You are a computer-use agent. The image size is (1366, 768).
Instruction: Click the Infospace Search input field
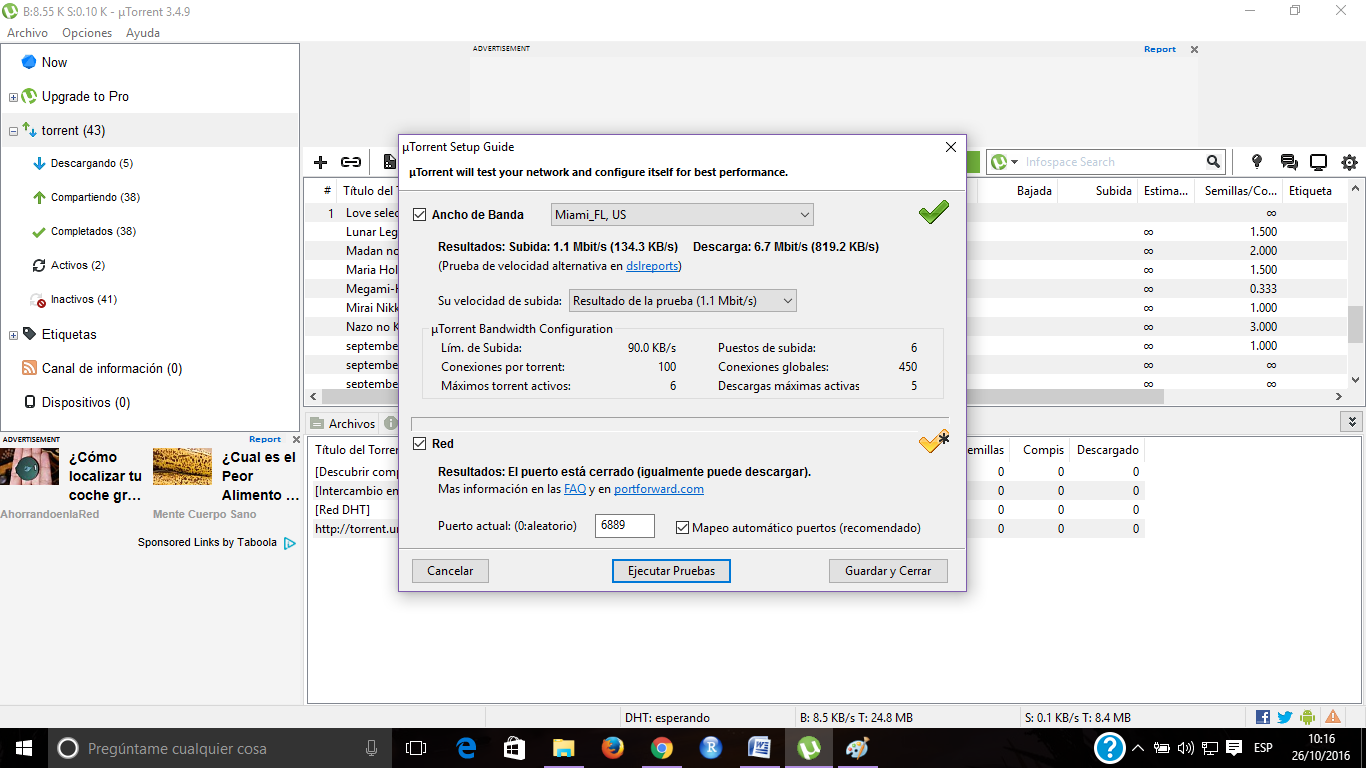tap(1112, 162)
